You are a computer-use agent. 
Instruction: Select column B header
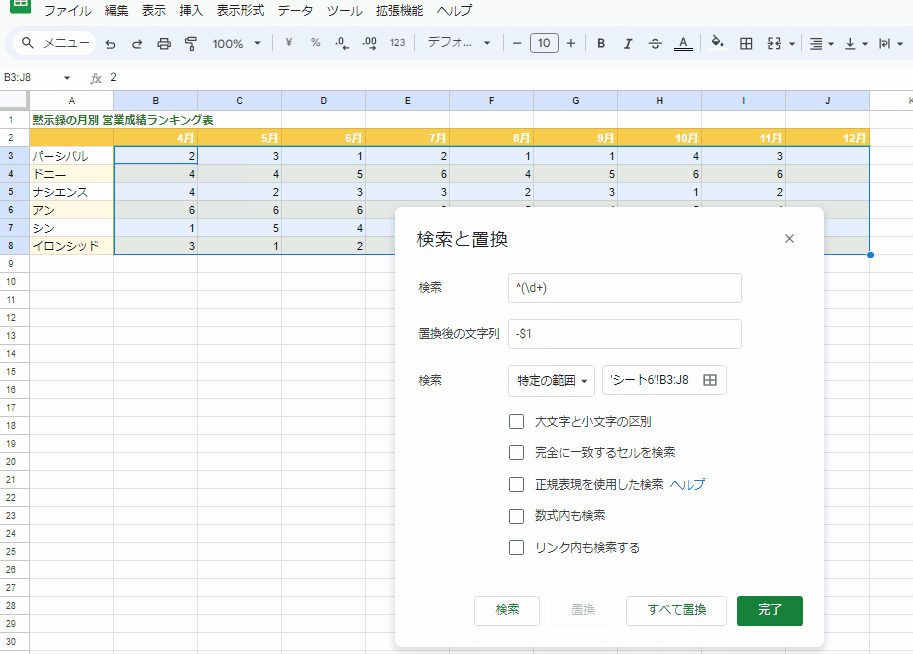coord(155,101)
